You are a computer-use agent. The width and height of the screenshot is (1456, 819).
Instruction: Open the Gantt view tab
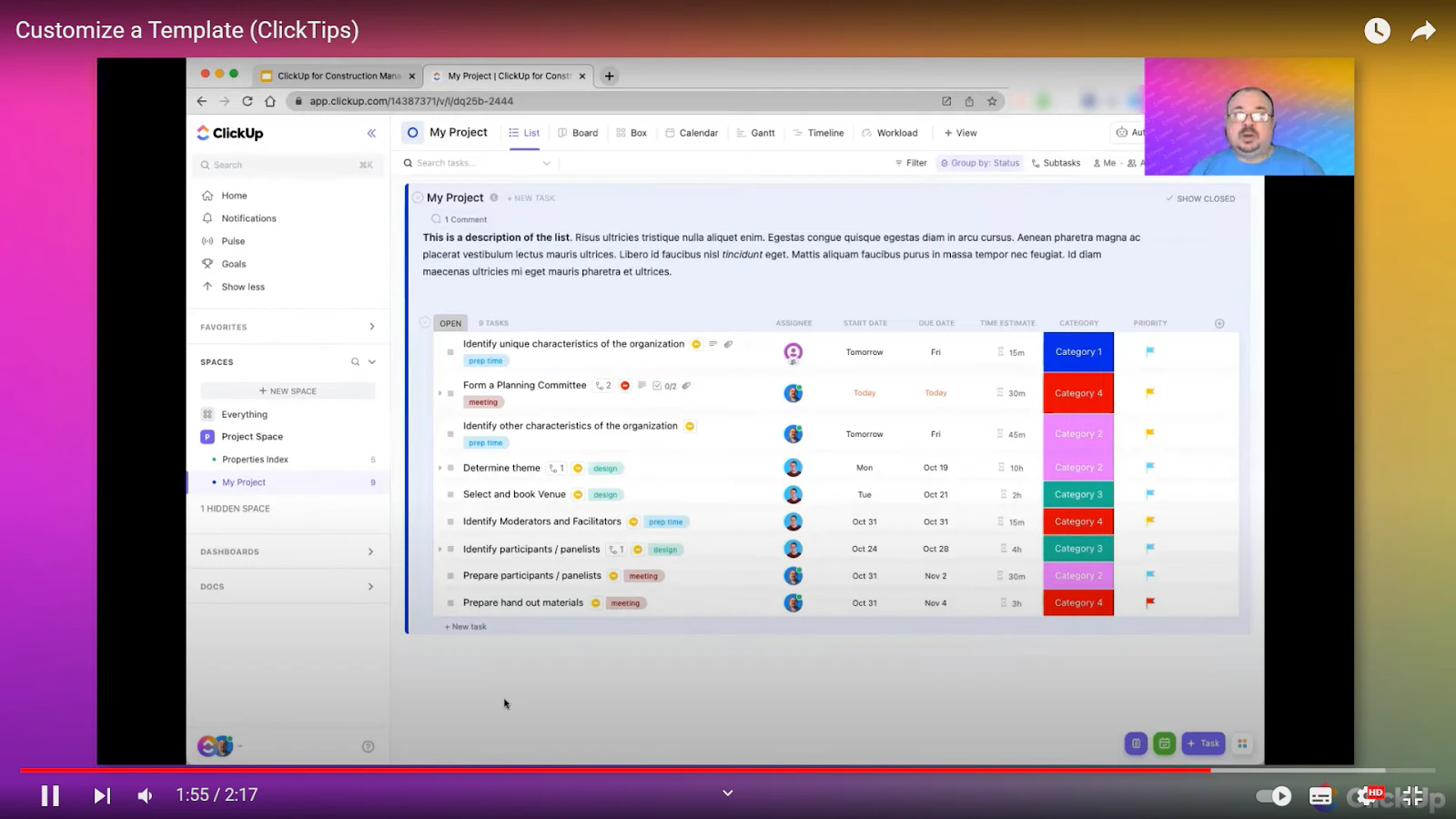point(755,133)
